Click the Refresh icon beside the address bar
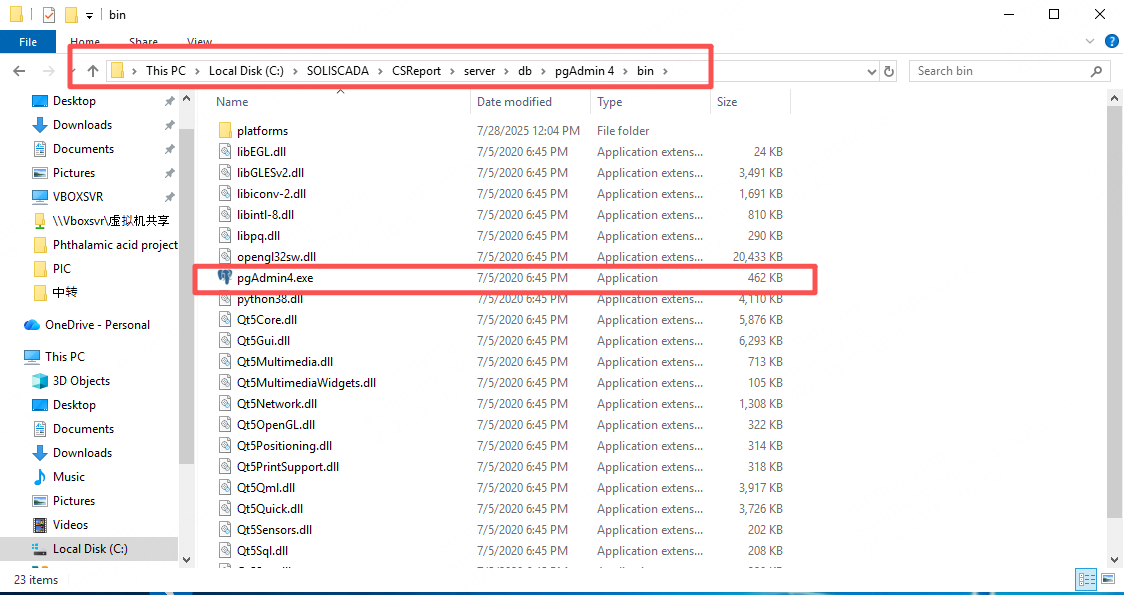 tap(892, 71)
